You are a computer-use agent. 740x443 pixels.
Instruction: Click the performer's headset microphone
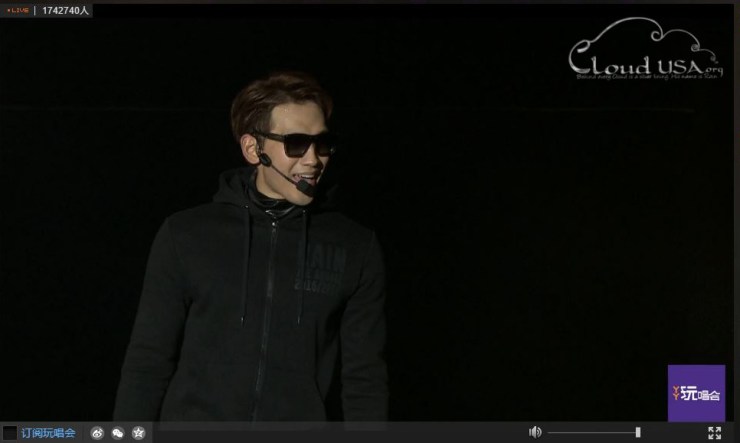(304, 186)
